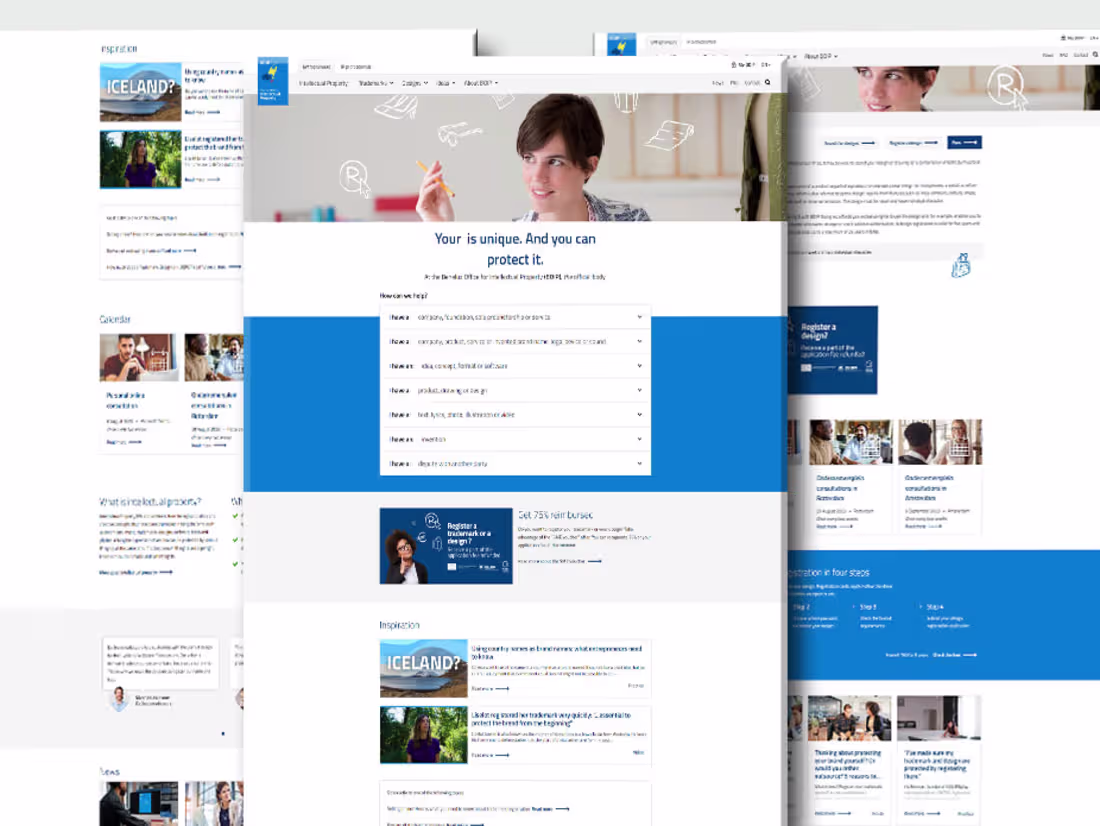Click the Read more arrow on the ICELAND article

pos(502,688)
